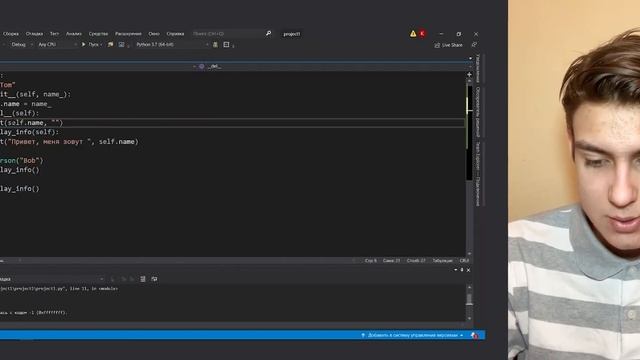Viewport: 640px width, 360px height.
Task: Click the project1 solution name label
Action: [x=292, y=34]
